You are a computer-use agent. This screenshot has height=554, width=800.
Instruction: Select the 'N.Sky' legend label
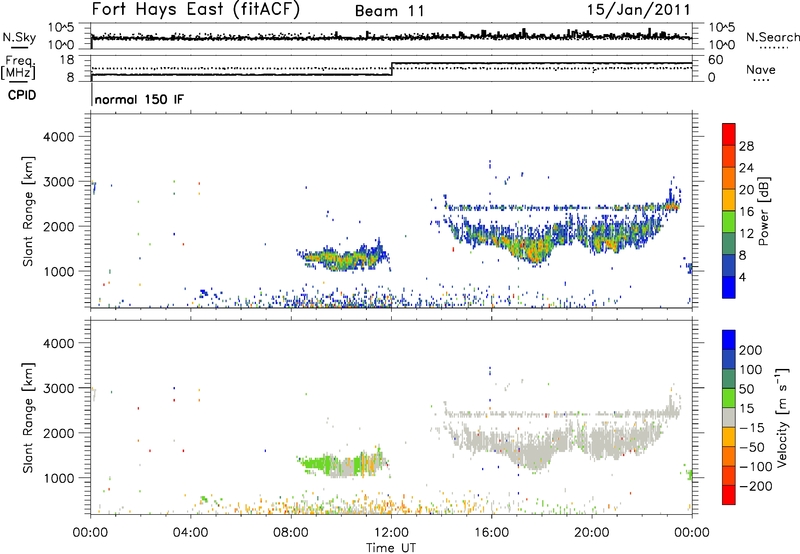tap(19, 37)
